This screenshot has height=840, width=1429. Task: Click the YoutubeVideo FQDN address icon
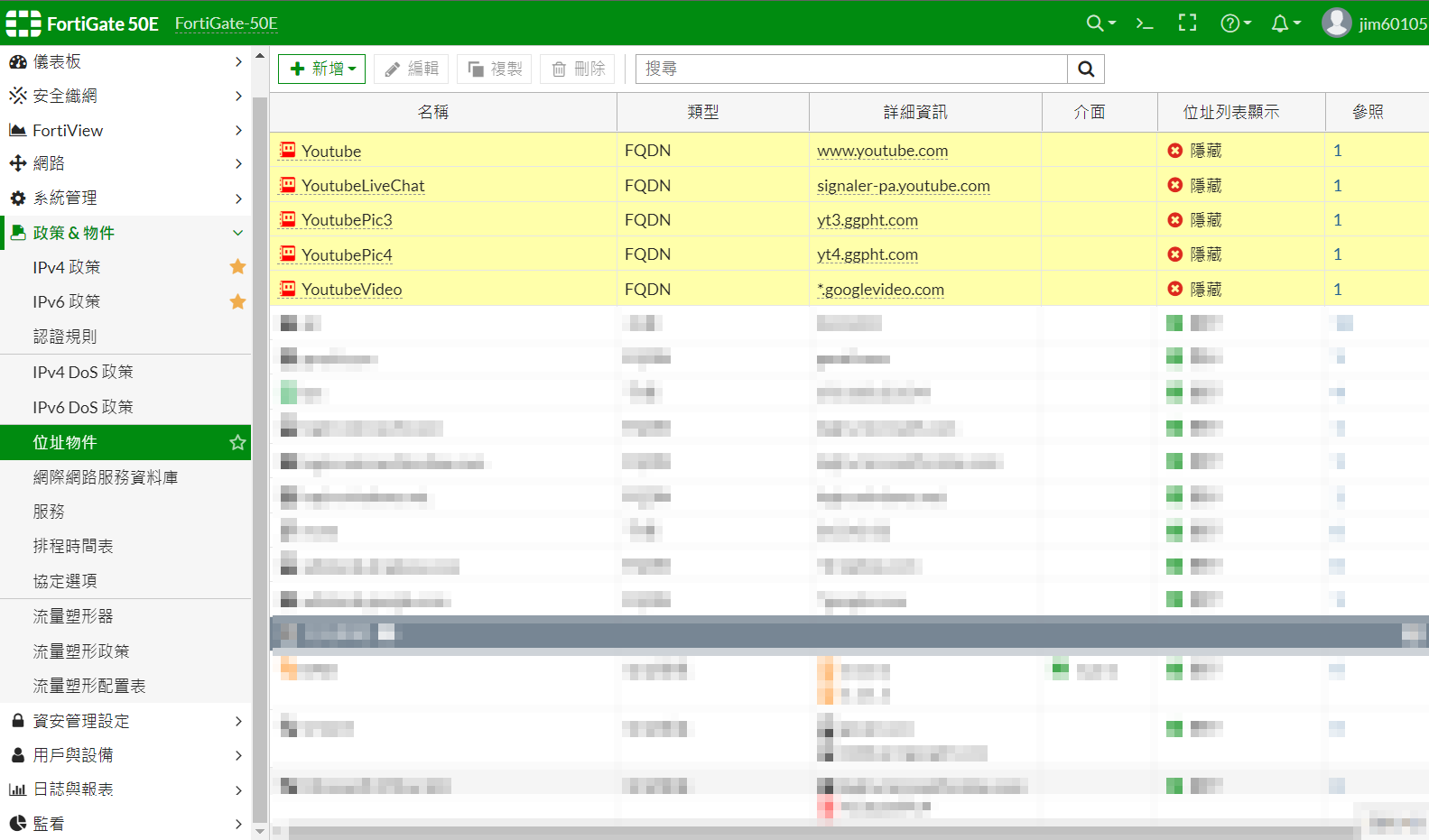[x=288, y=289]
